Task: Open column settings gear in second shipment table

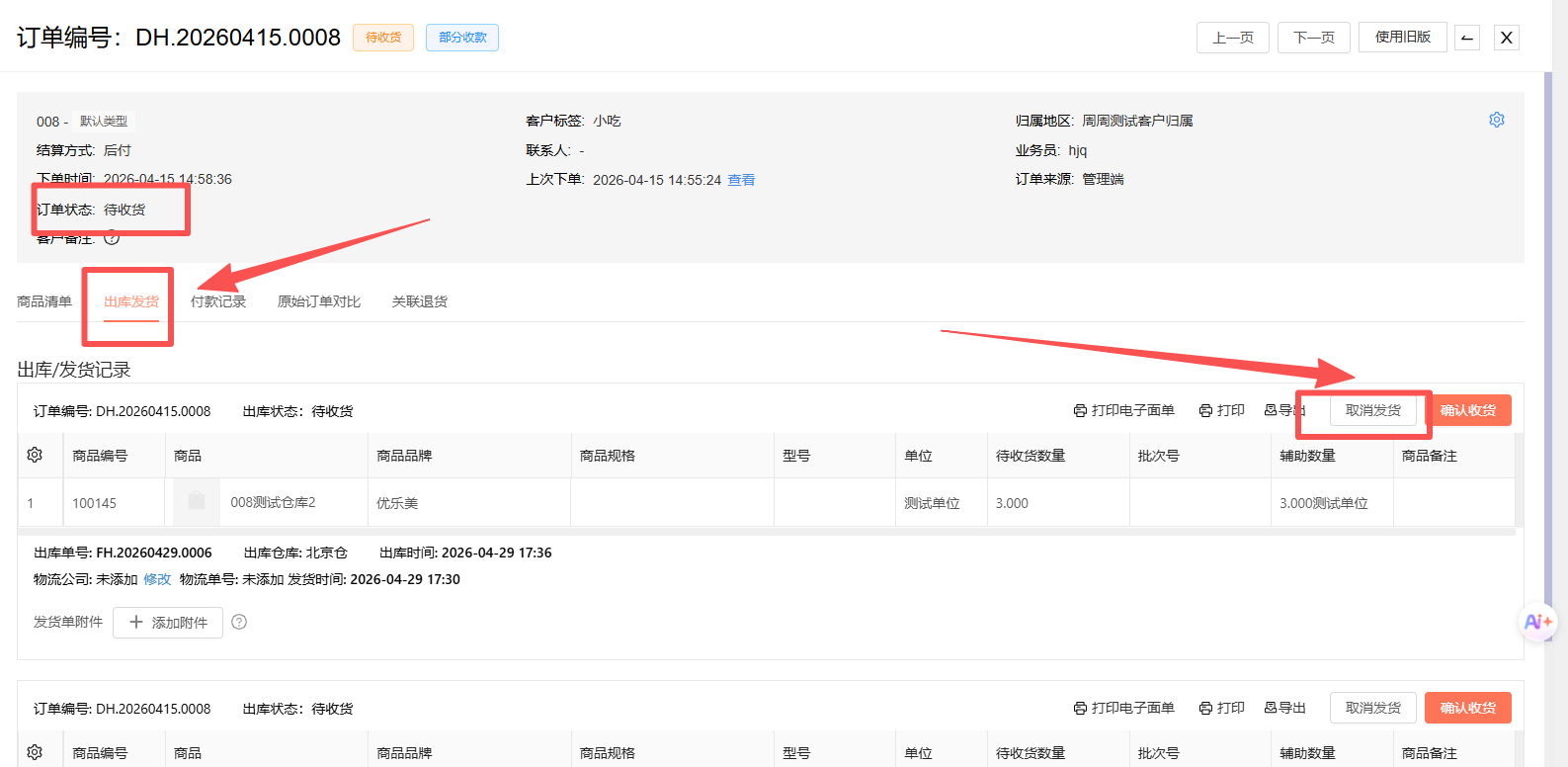Action: click(x=35, y=752)
